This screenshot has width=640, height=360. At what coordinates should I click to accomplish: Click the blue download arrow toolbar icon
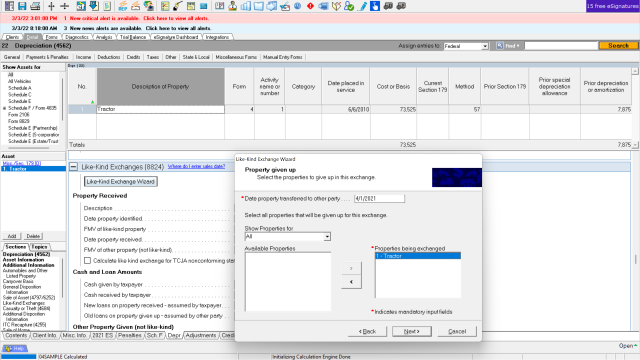click(93, 6)
